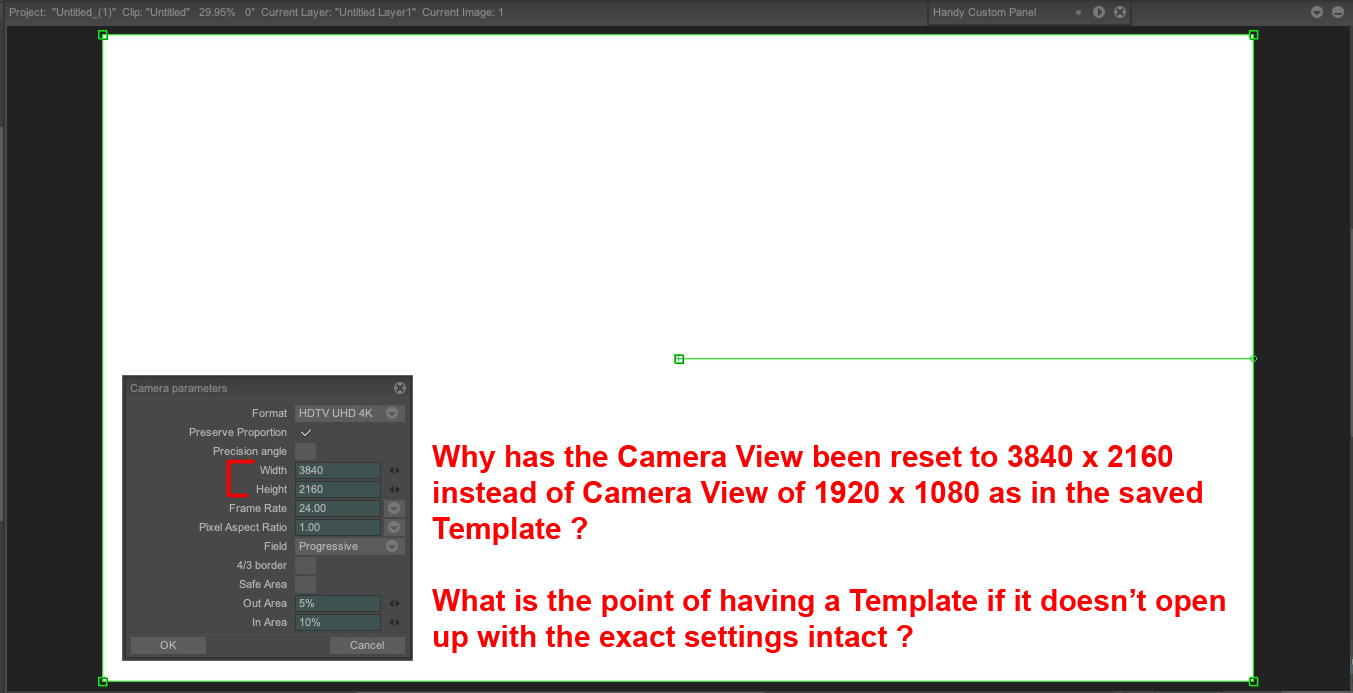Viewport: 1353px width, 693px height.
Task: Select the top-right camera frame corner handle
Action: pyautogui.click(x=1253, y=35)
